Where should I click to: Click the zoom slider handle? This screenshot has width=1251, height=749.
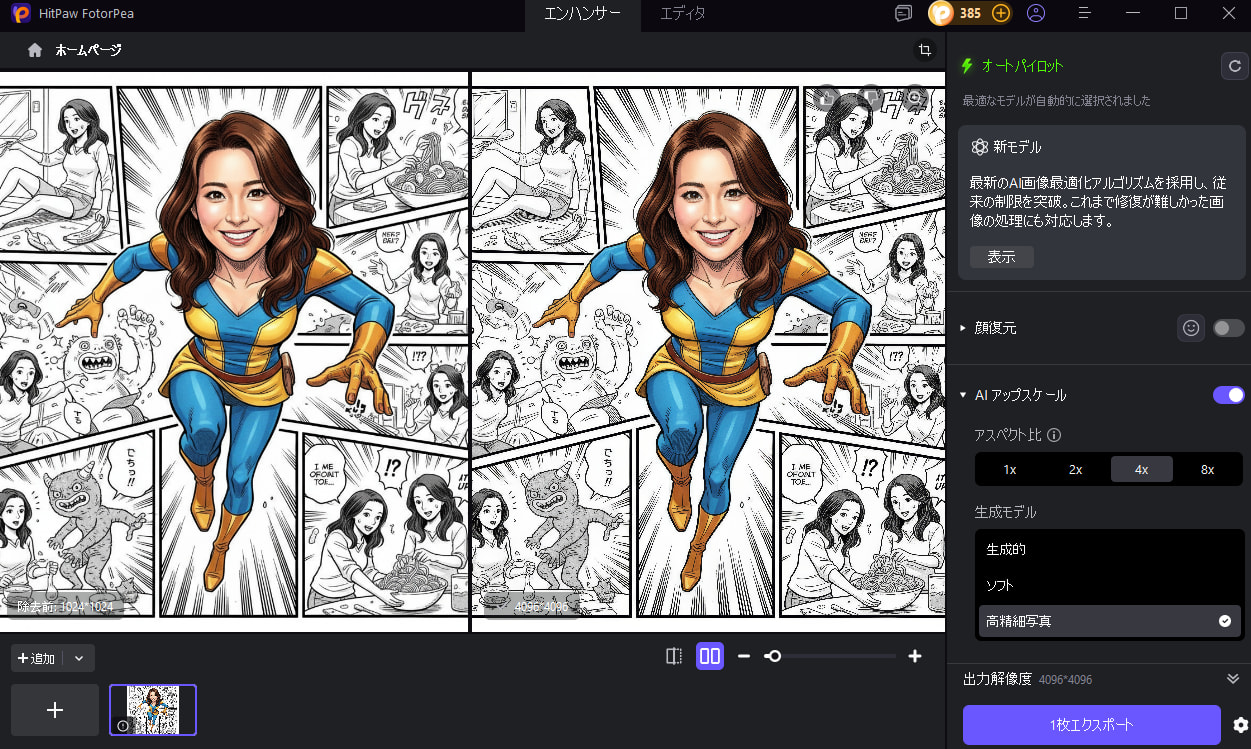click(x=773, y=656)
